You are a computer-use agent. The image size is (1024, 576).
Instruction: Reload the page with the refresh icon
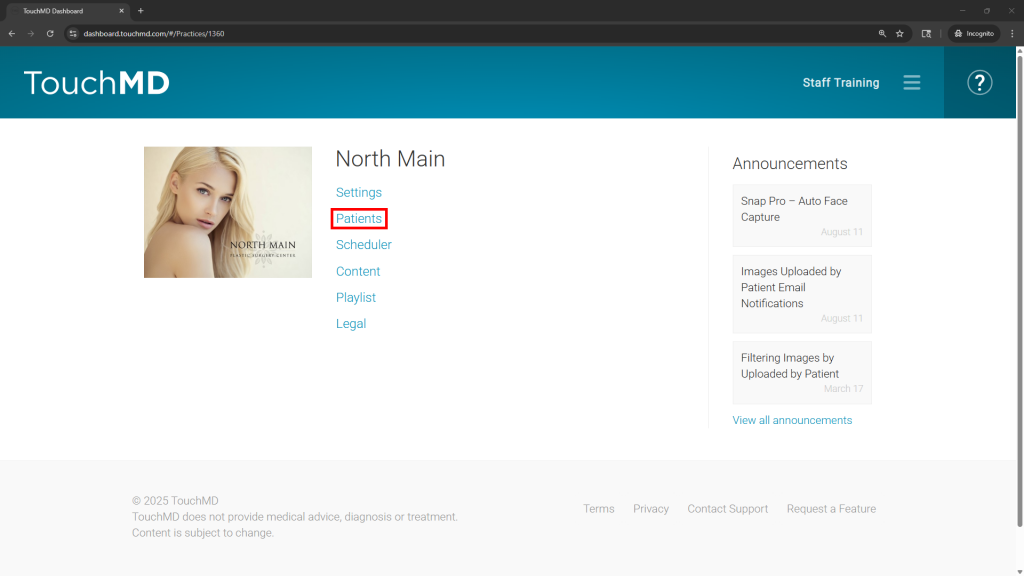tap(50, 33)
